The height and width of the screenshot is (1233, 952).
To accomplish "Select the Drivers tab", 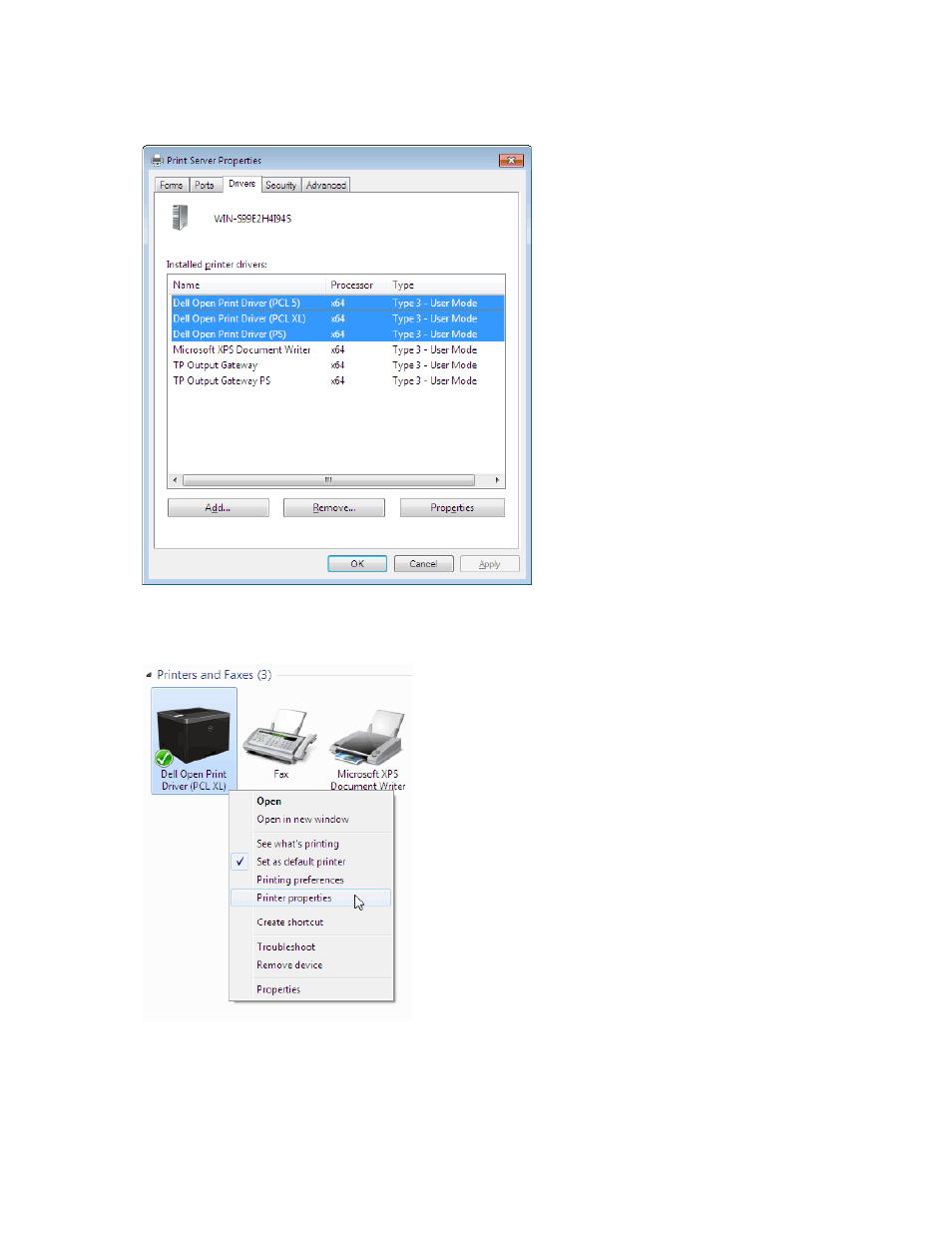I will [x=241, y=184].
